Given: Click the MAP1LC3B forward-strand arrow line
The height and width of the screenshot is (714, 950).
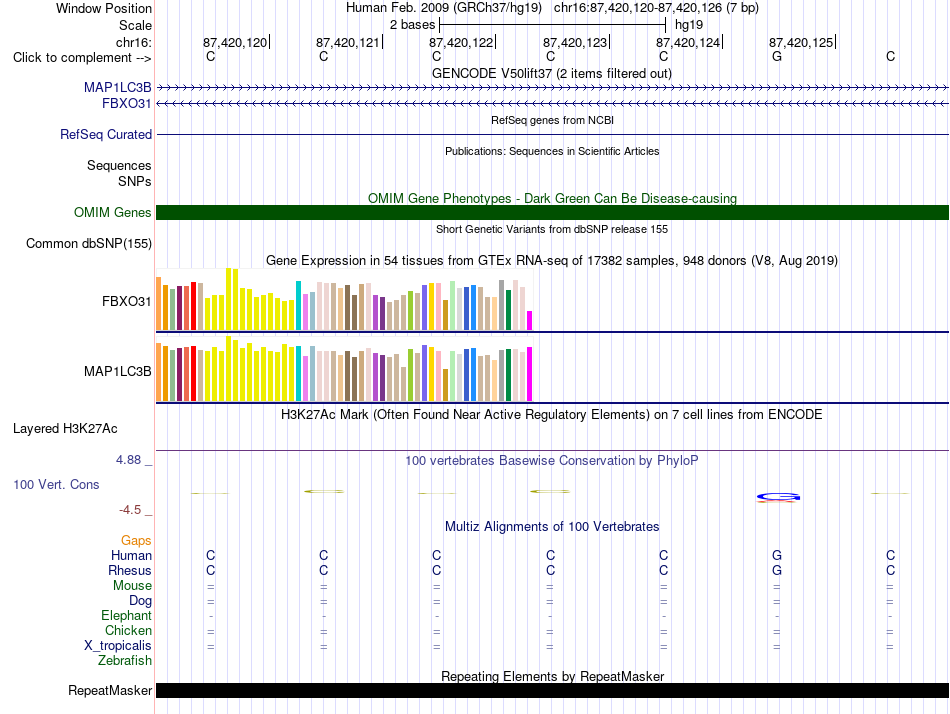Looking at the screenshot, I should [x=552, y=88].
